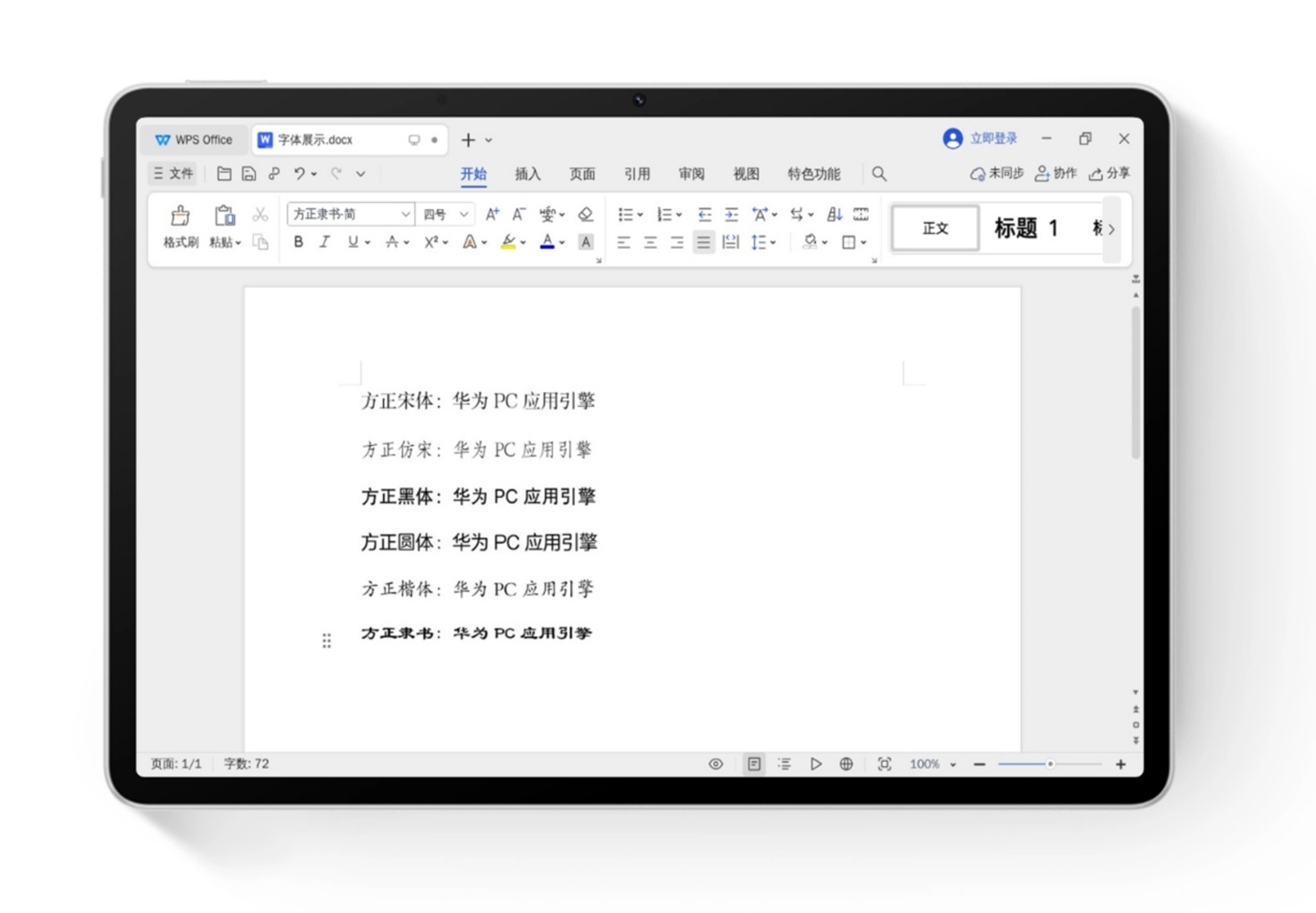The image size is (1316, 913).
Task: Expand the paste options arrow
Action: coord(239,243)
